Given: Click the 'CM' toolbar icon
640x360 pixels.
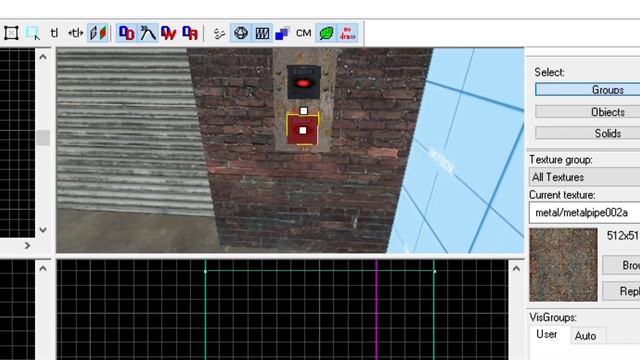Looking at the screenshot, I should click(304, 33).
